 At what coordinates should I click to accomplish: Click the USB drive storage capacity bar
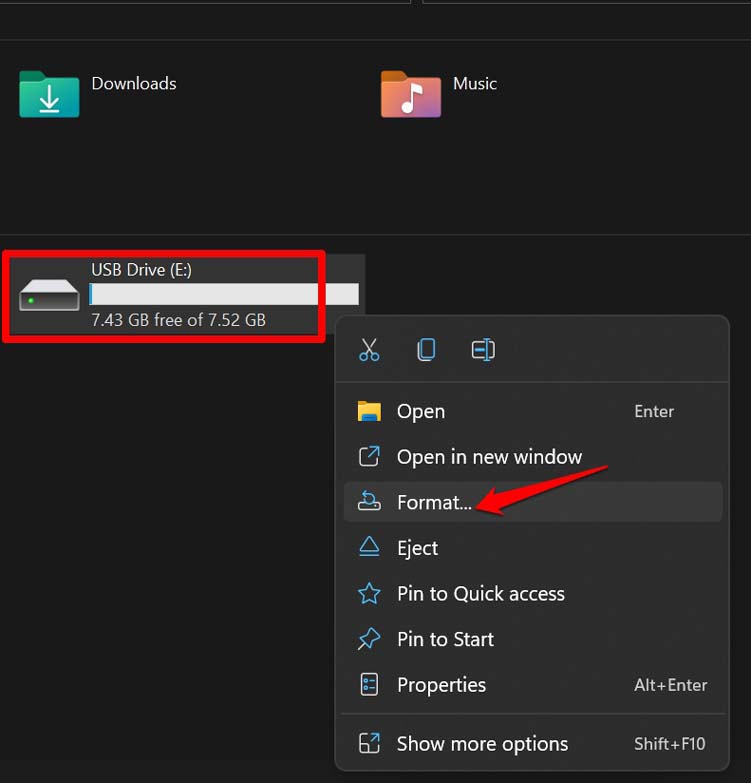click(x=223, y=294)
